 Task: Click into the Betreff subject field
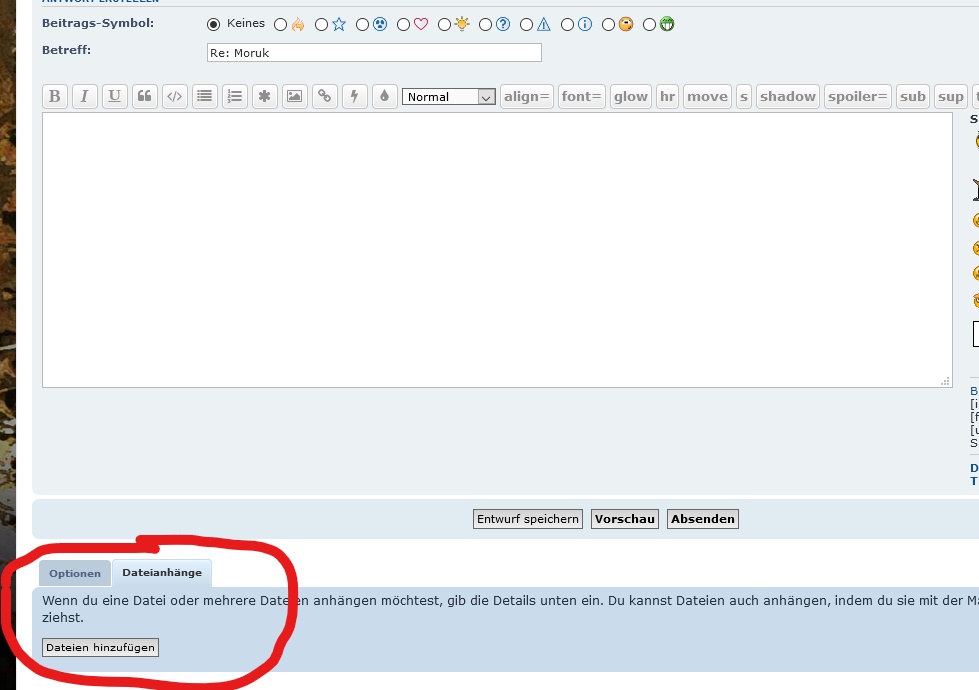[x=374, y=53]
